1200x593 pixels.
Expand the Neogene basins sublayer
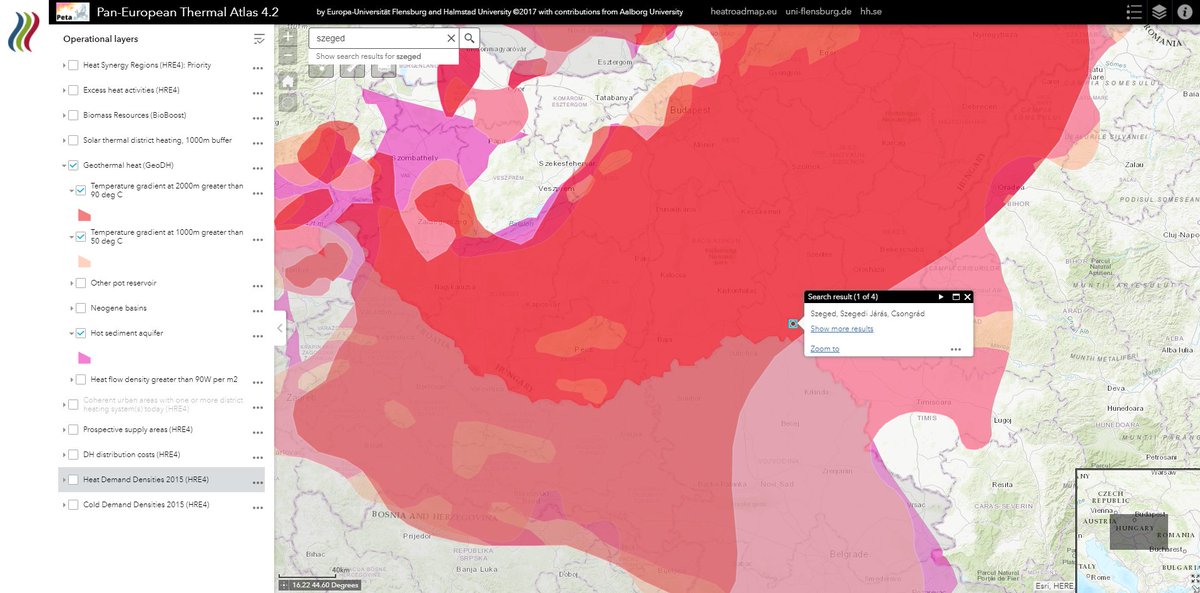[72, 308]
